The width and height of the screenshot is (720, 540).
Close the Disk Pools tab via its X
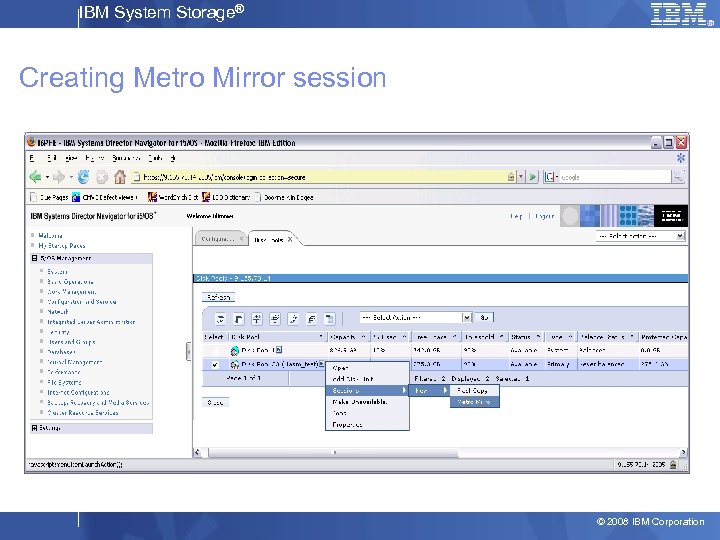(x=290, y=240)
